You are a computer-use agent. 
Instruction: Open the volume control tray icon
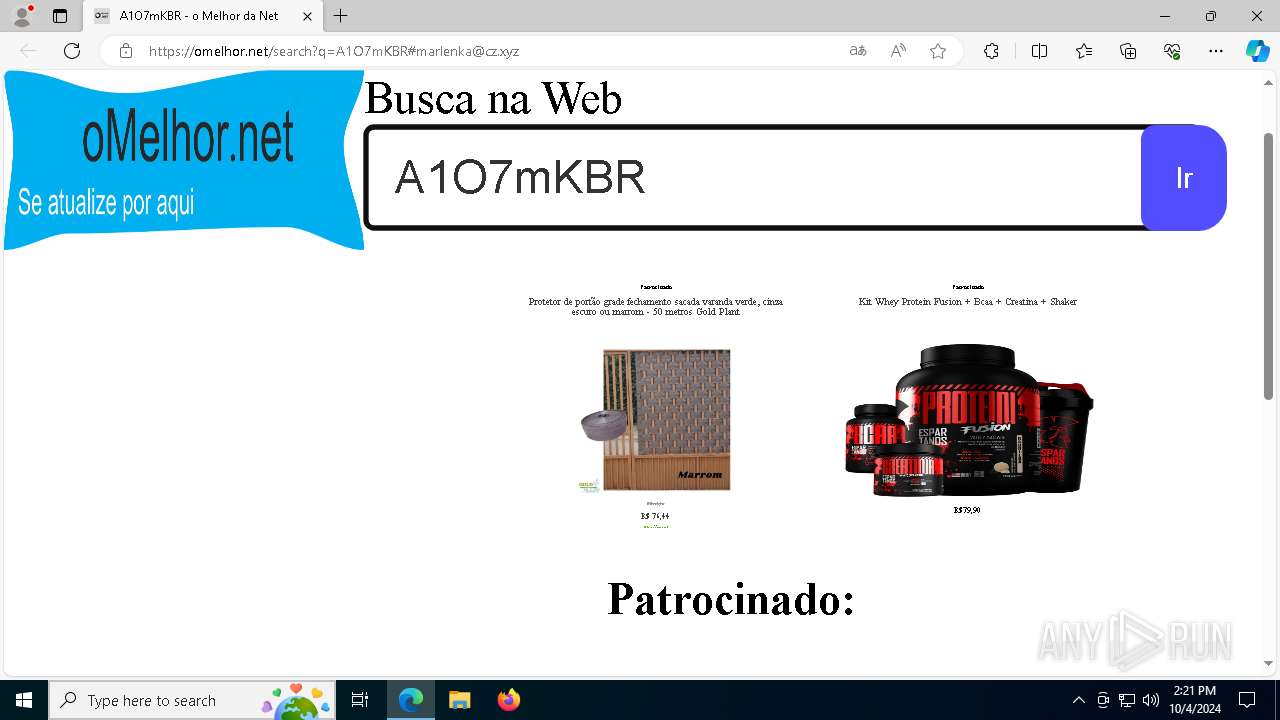coord(1151,700)
